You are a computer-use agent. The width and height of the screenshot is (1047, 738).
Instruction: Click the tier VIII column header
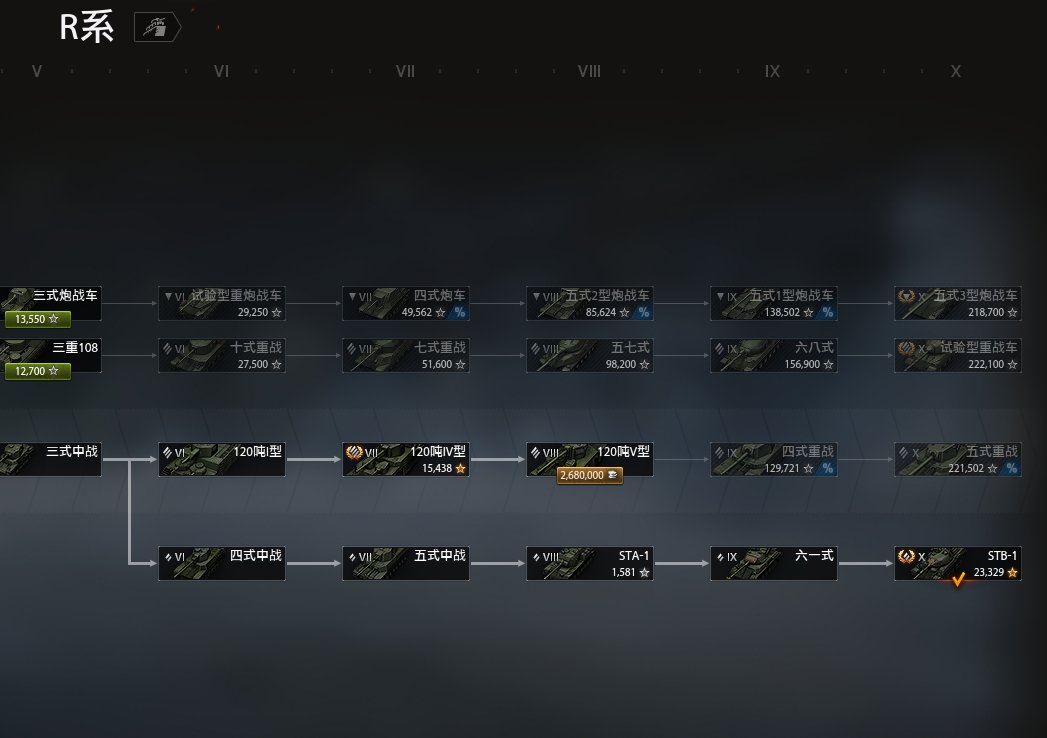589,71
